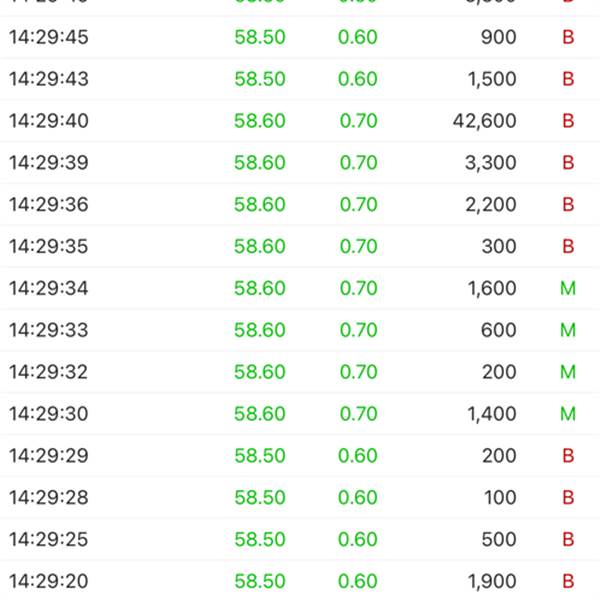The image size is (600, 600).
Task: Click the 14:29:33 timestamp
Action: [x=49, y=330]
